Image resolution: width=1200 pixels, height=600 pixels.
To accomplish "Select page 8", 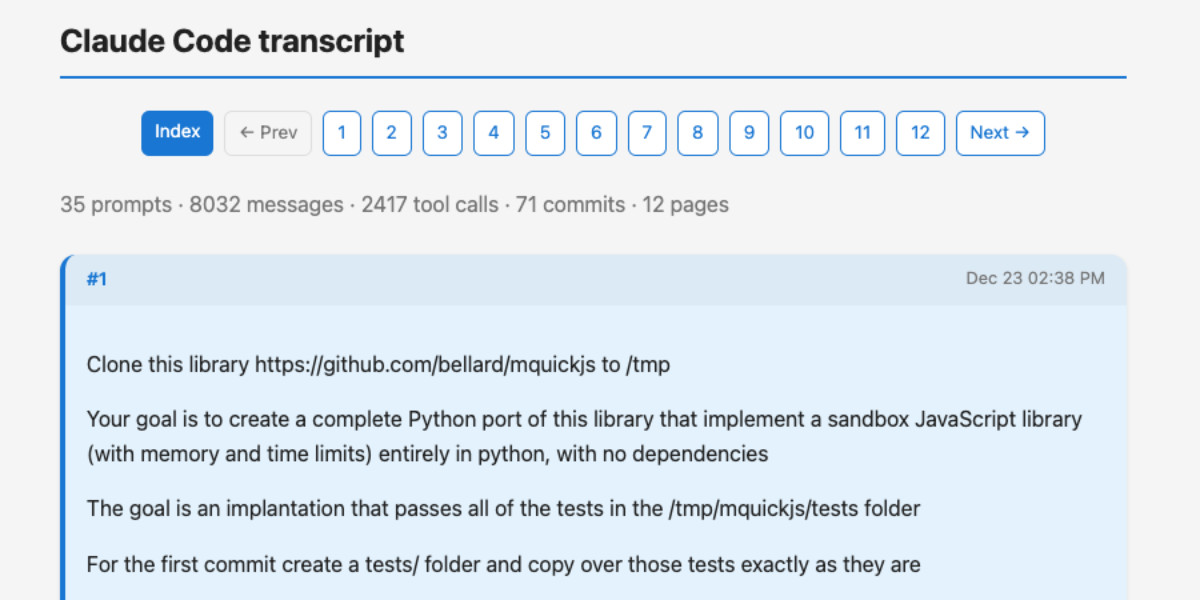I will [x=697, y=133].
